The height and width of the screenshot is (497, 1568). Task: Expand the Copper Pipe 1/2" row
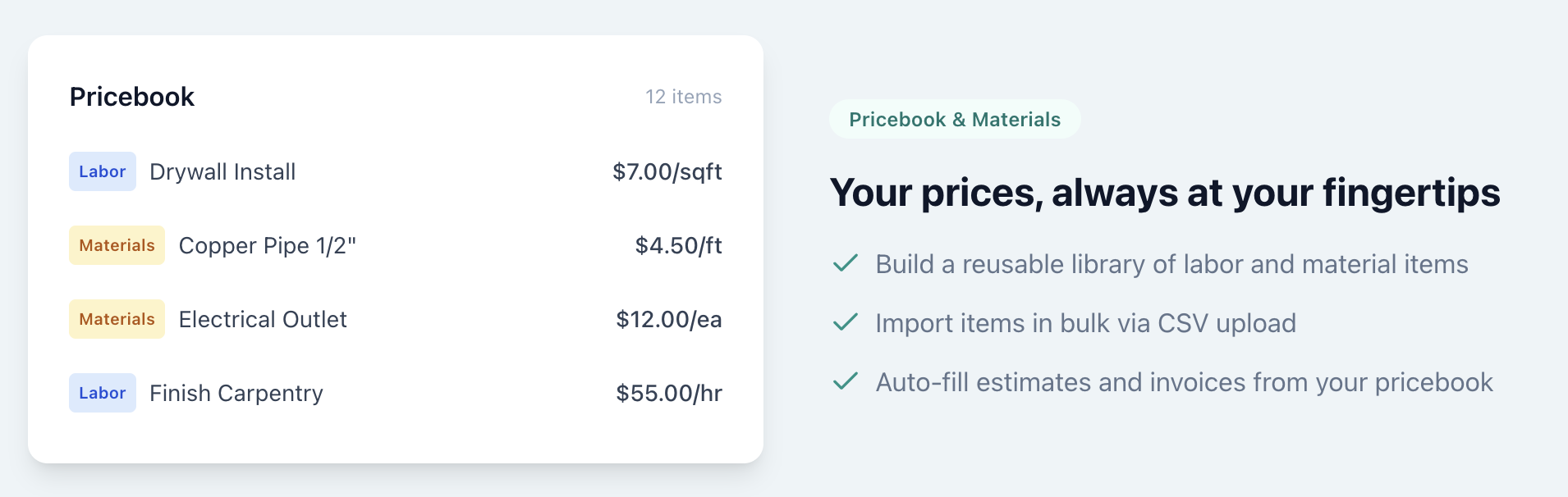point(268,244)
